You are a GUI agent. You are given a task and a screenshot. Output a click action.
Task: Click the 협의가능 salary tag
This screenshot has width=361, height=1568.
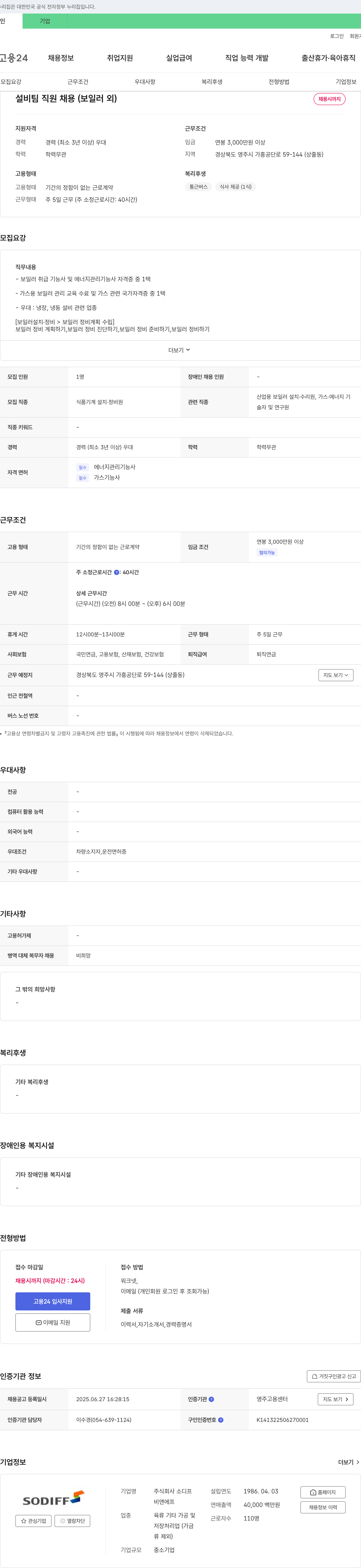coord(267,553)
